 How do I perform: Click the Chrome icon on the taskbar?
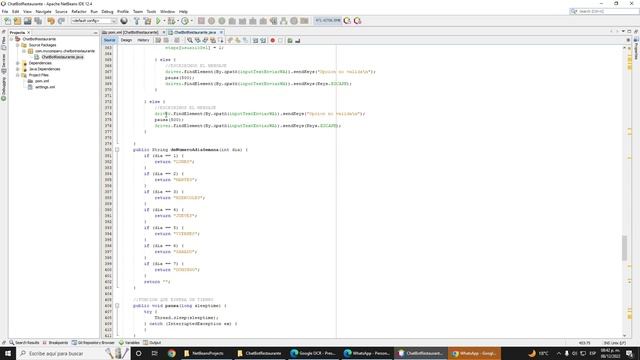pos(171,353)
